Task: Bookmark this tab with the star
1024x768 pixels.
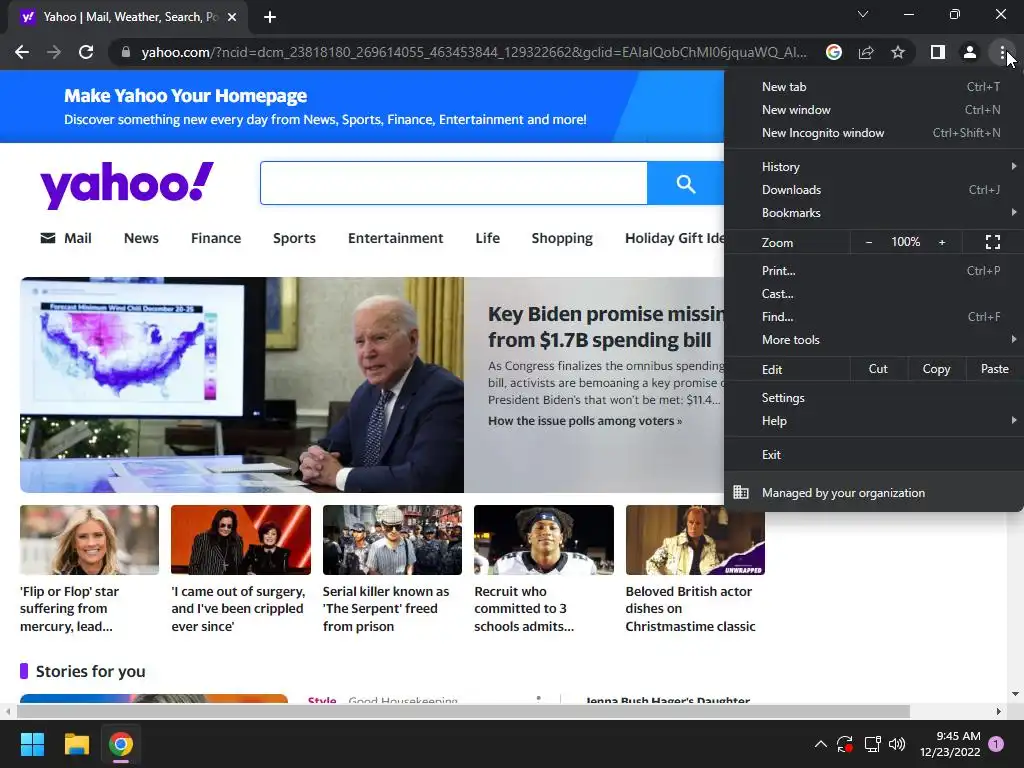Action: (898, 52)
